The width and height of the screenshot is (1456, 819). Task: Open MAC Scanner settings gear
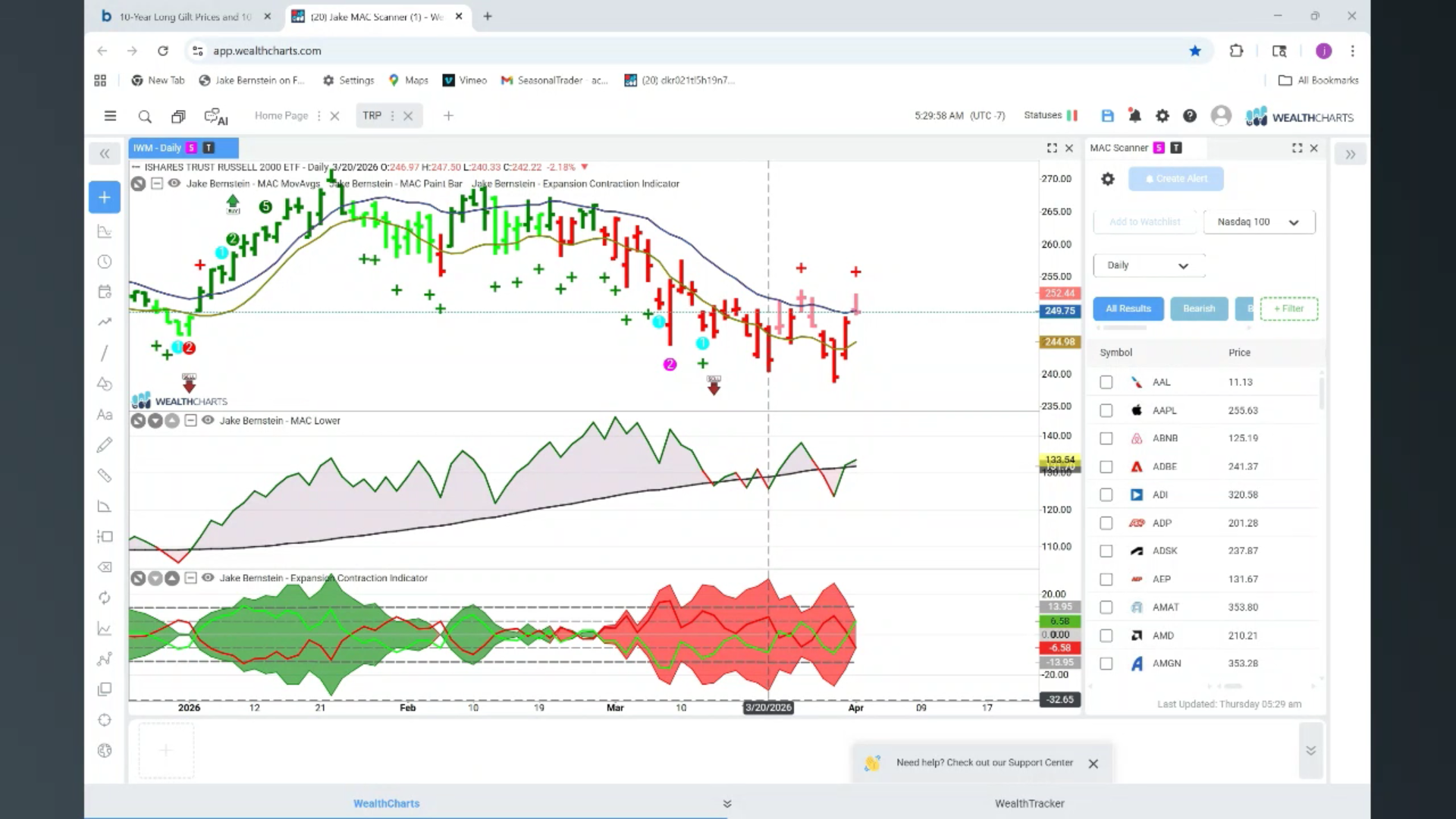1108,179
